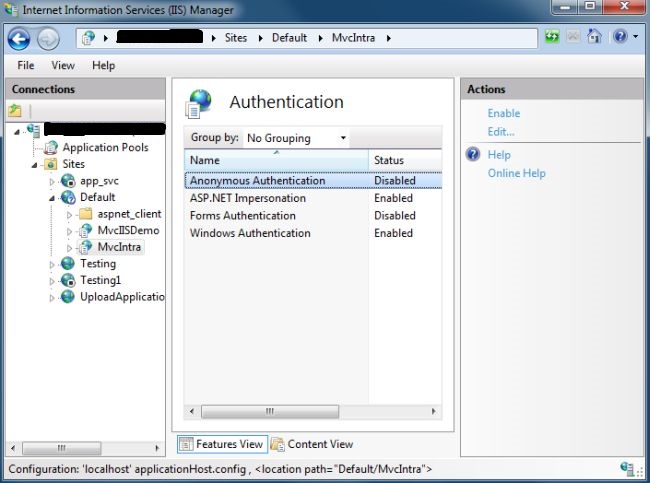Switch to Content View tab

[x=312, y=444]
